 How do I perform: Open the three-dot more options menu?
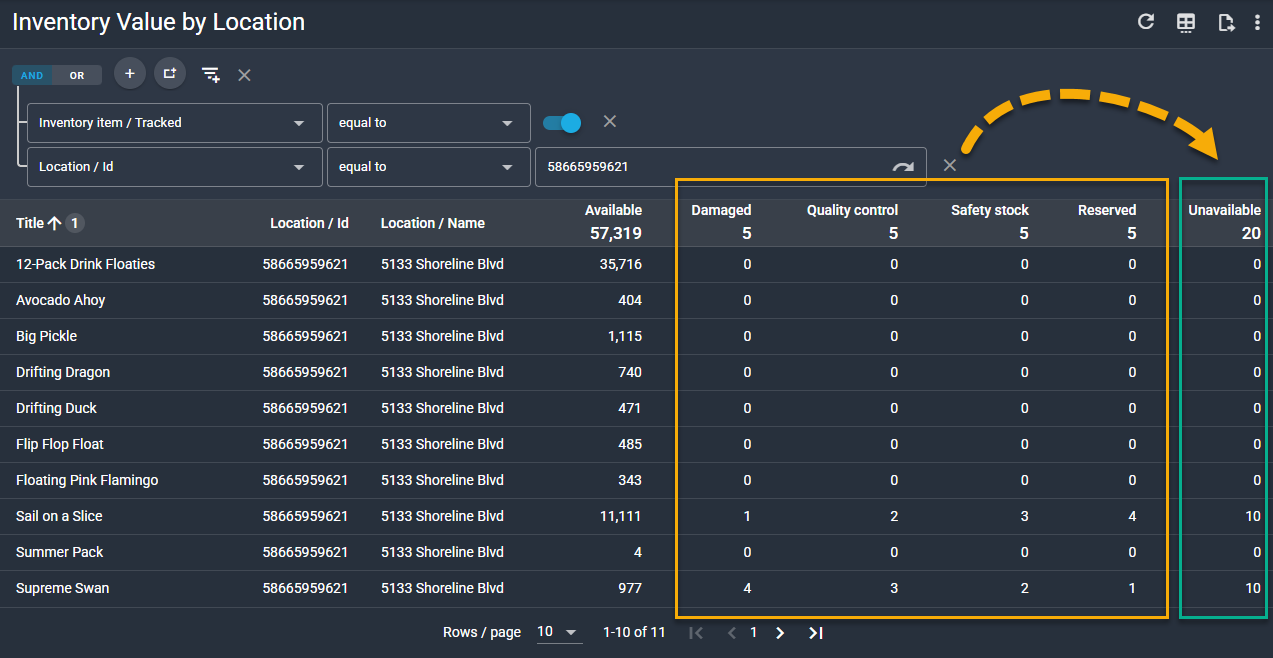point(1257,23)
